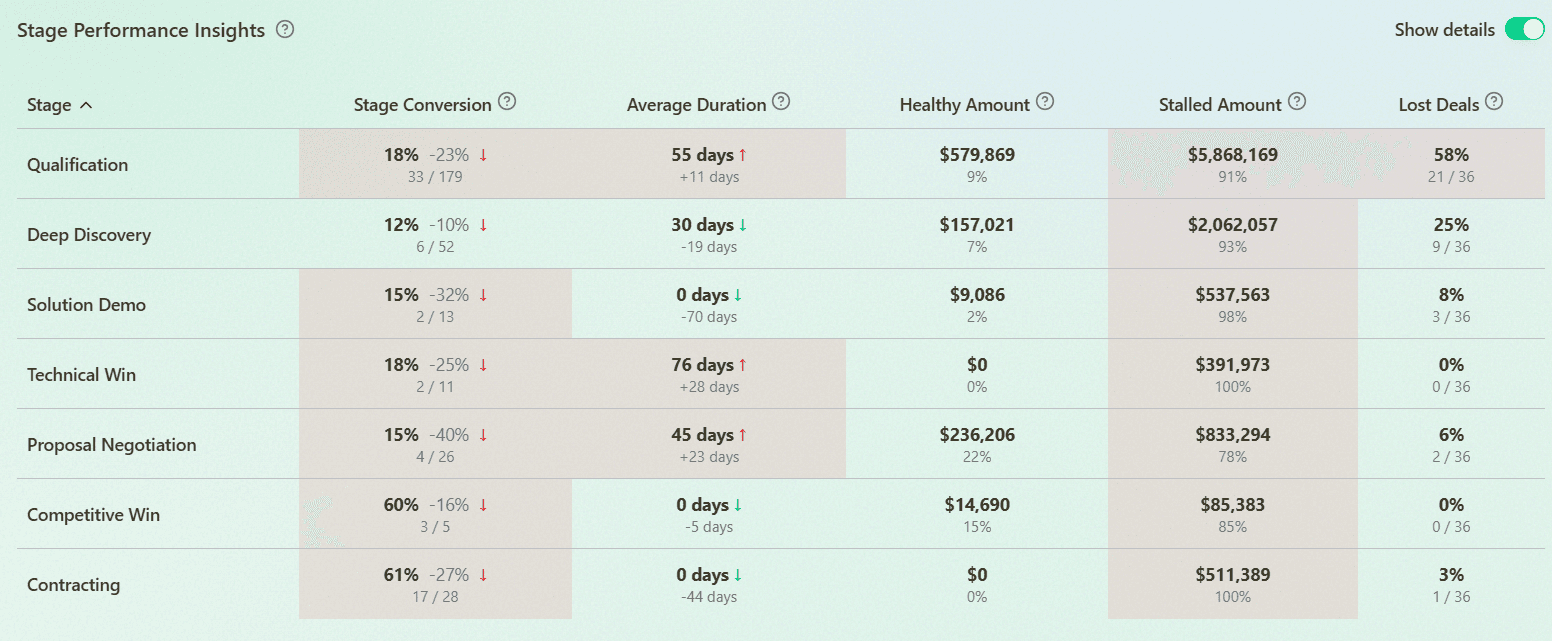Open the Qualification stage entry

click(x=77, y=164)
